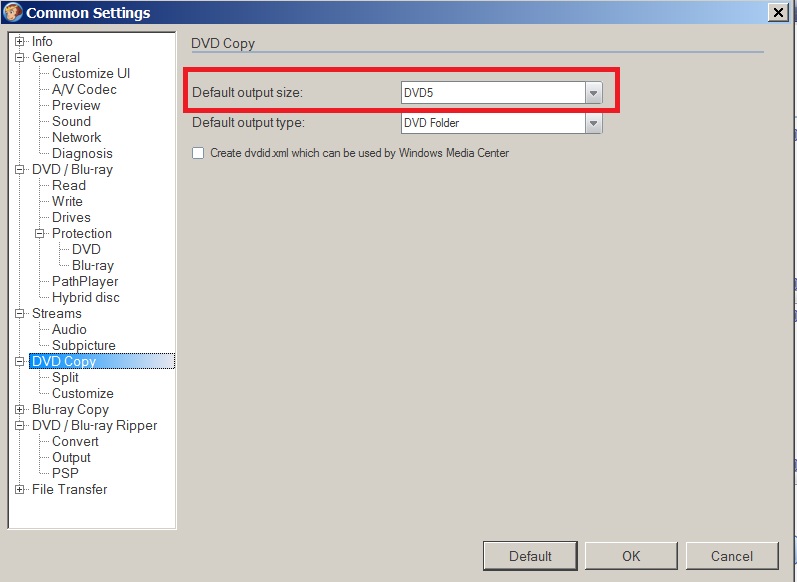Click the DVD5 output size combo box
797x582 pixels.
(501, 93)
